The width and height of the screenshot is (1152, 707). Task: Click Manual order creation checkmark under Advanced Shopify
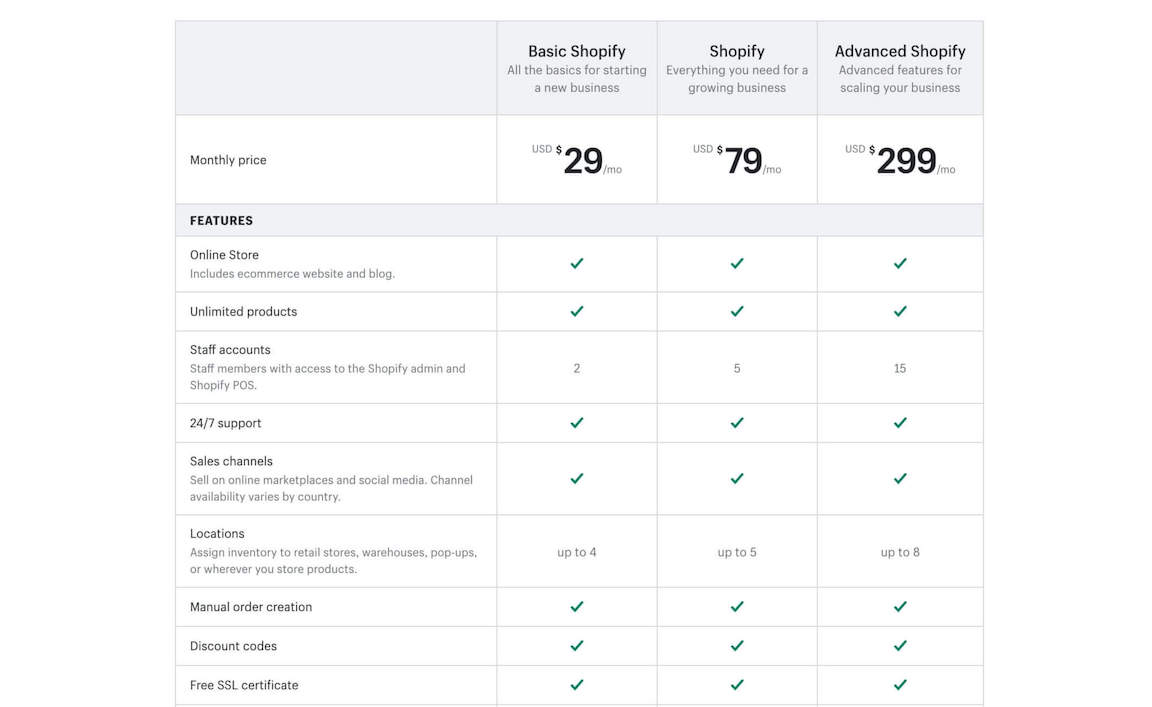coord(900,606)
